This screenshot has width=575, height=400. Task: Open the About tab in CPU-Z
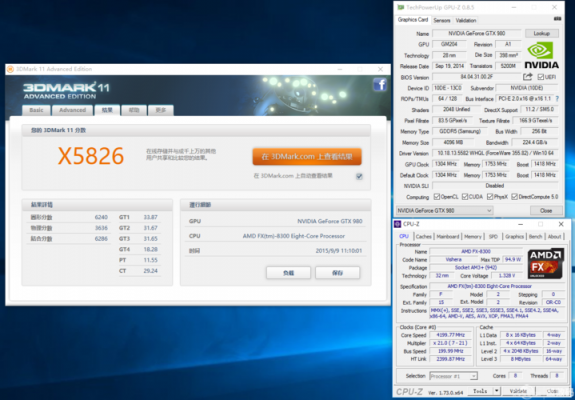point(554,236)
